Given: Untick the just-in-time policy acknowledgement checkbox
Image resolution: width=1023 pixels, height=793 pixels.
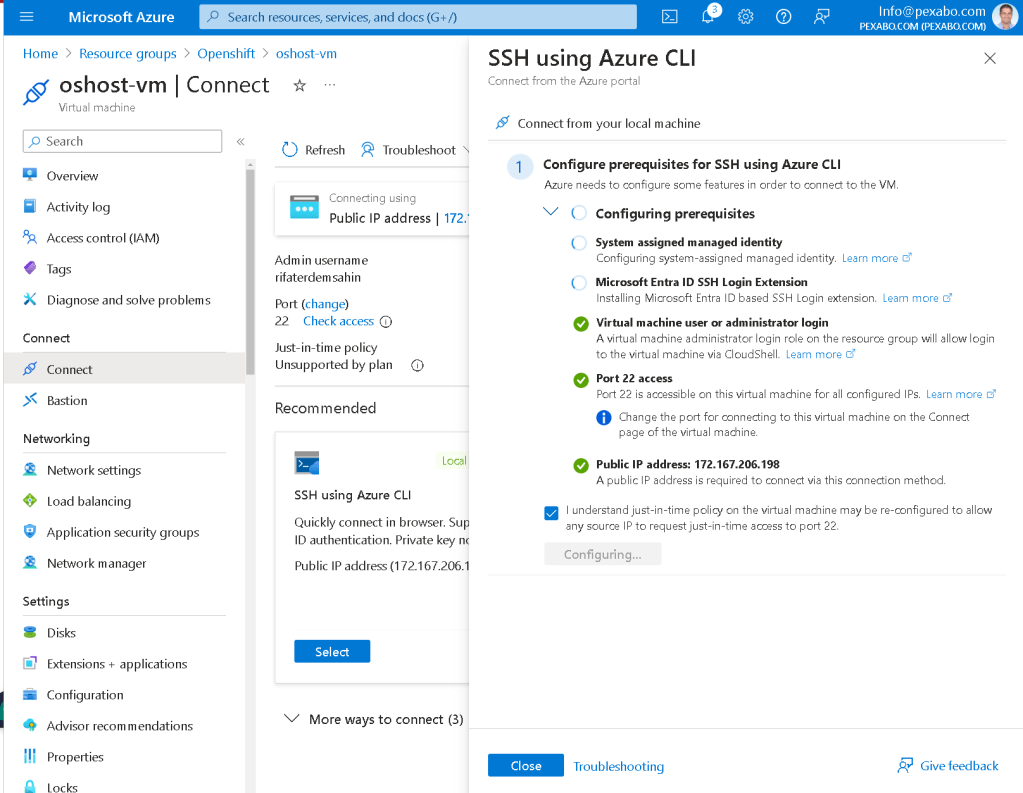Looking at the screenshot, I should (551, 513).
